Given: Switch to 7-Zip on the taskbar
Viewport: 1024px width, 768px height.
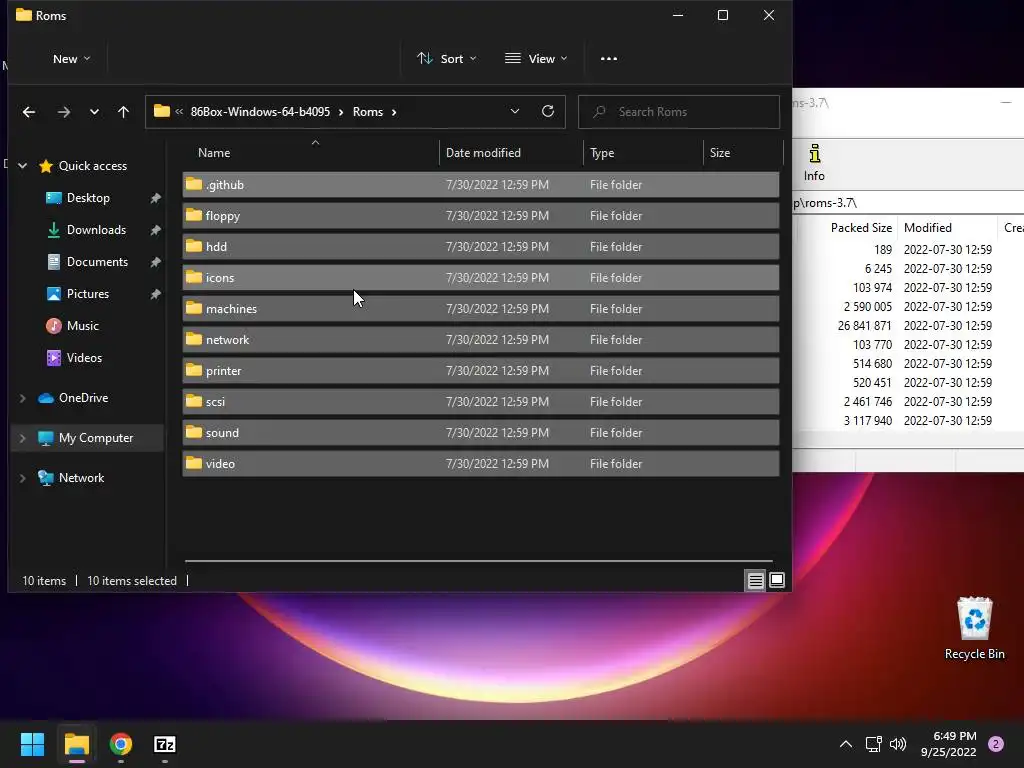Looking at the screenshot, I should 165,744.
